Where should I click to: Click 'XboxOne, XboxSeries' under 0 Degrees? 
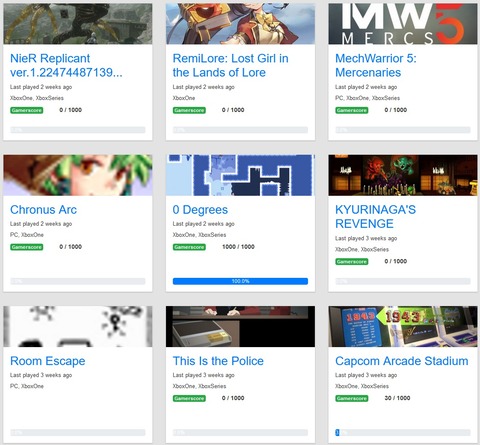199,235
